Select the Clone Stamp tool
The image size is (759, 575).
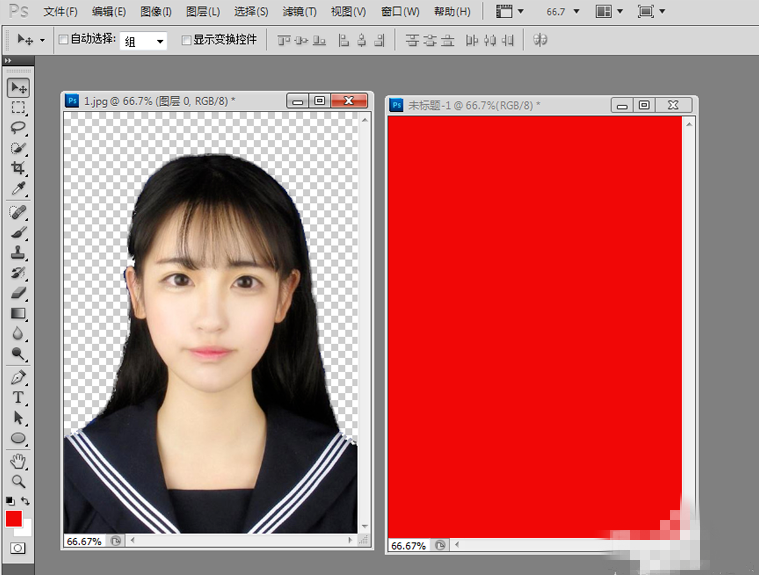coord(18,253)
